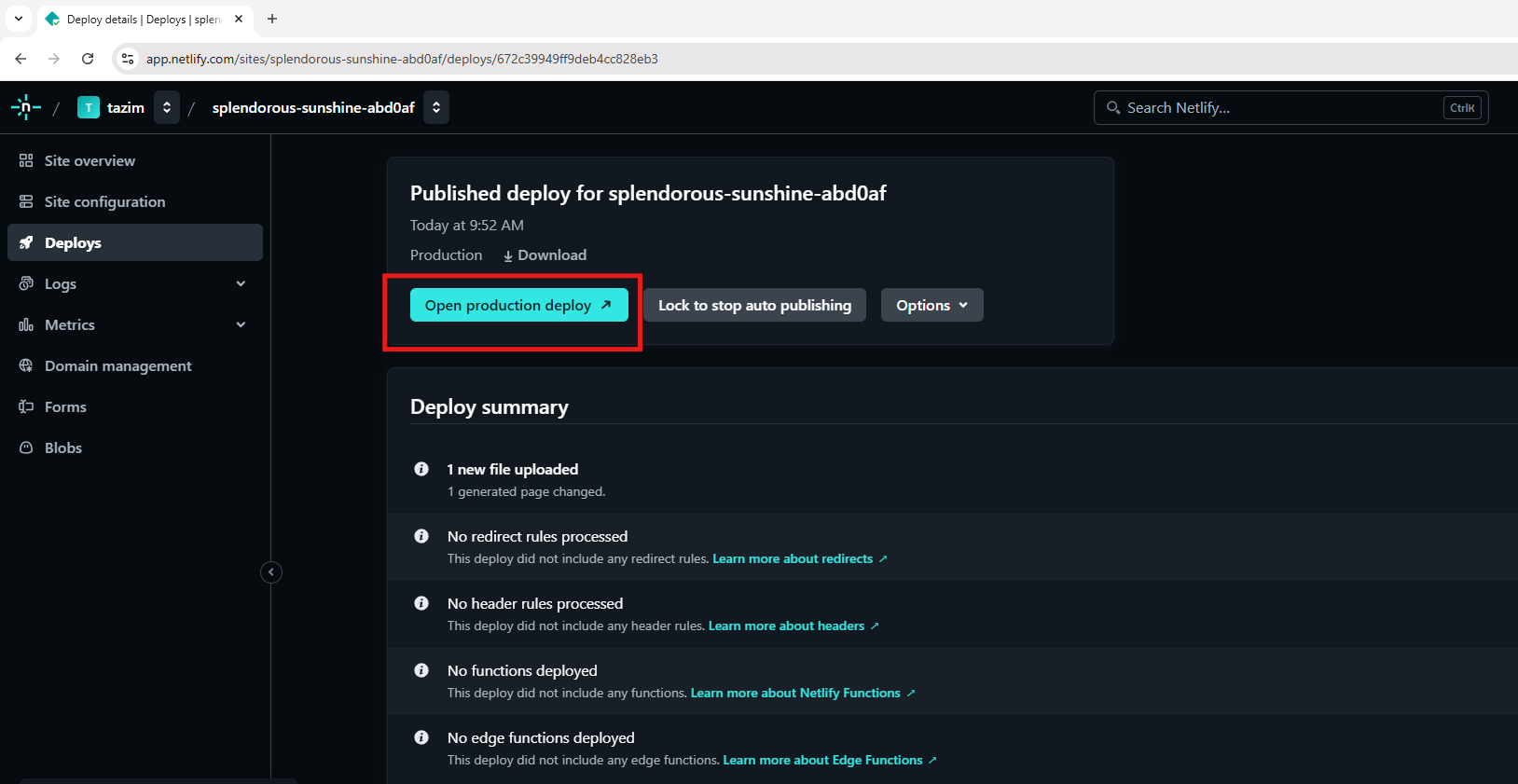Click the tazim team avatar icon

(89, 108)
